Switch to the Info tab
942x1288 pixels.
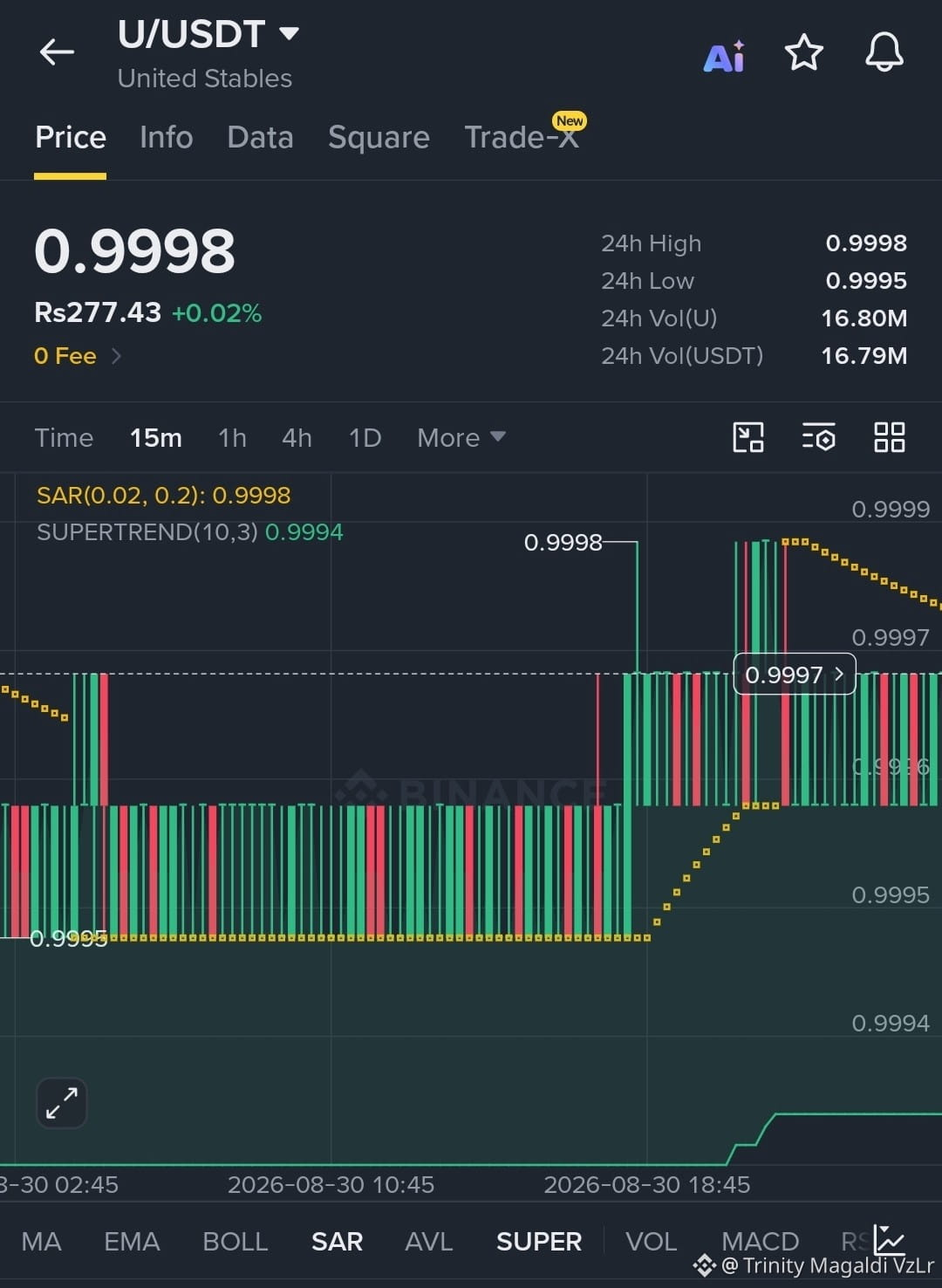tap(166, 137)
